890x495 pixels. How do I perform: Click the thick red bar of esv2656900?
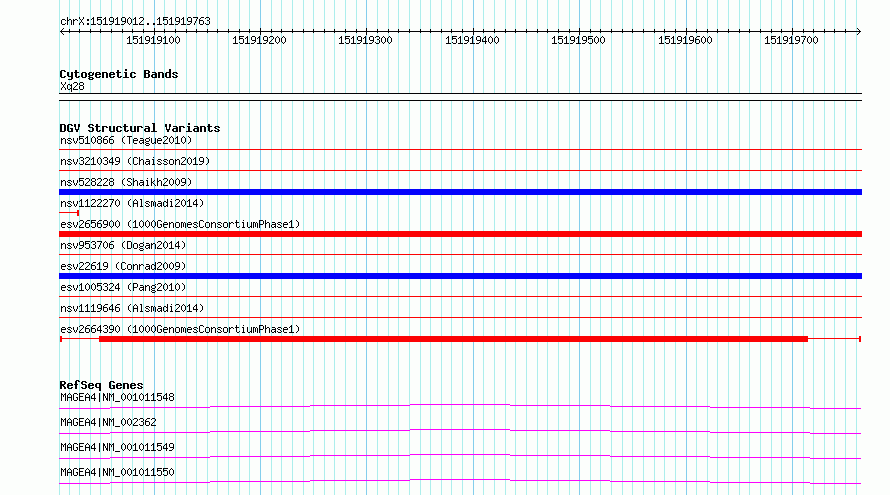coord(460,234)
